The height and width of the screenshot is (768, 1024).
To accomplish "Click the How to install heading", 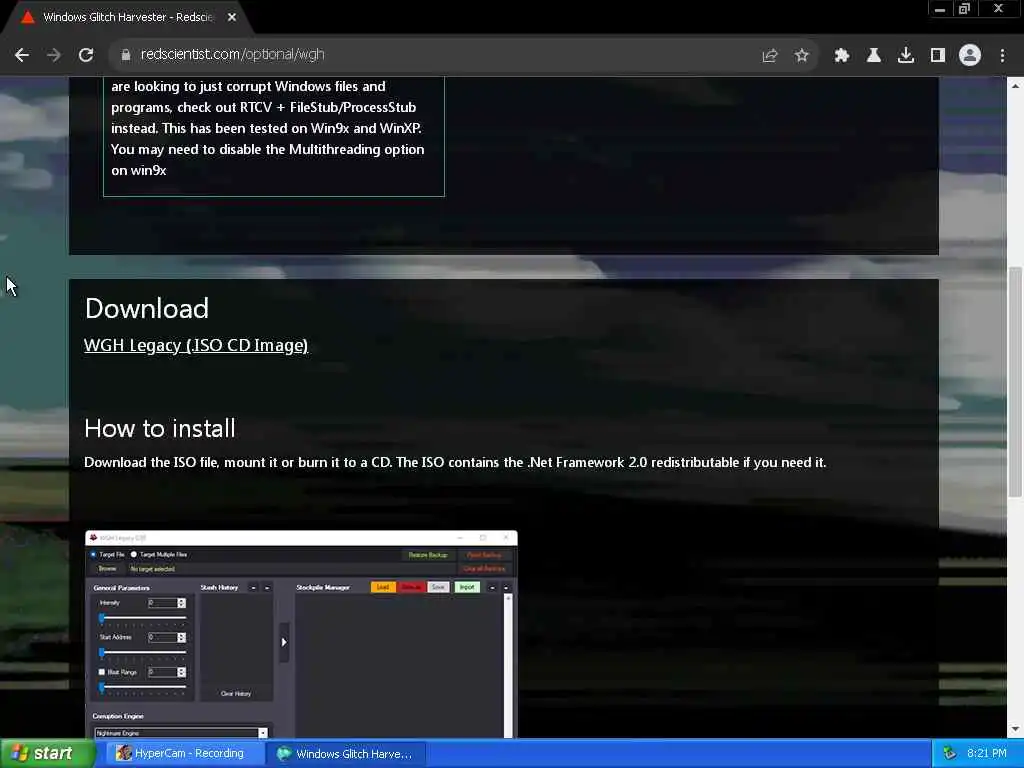I will pyautogui.click(x=160, y=428).
